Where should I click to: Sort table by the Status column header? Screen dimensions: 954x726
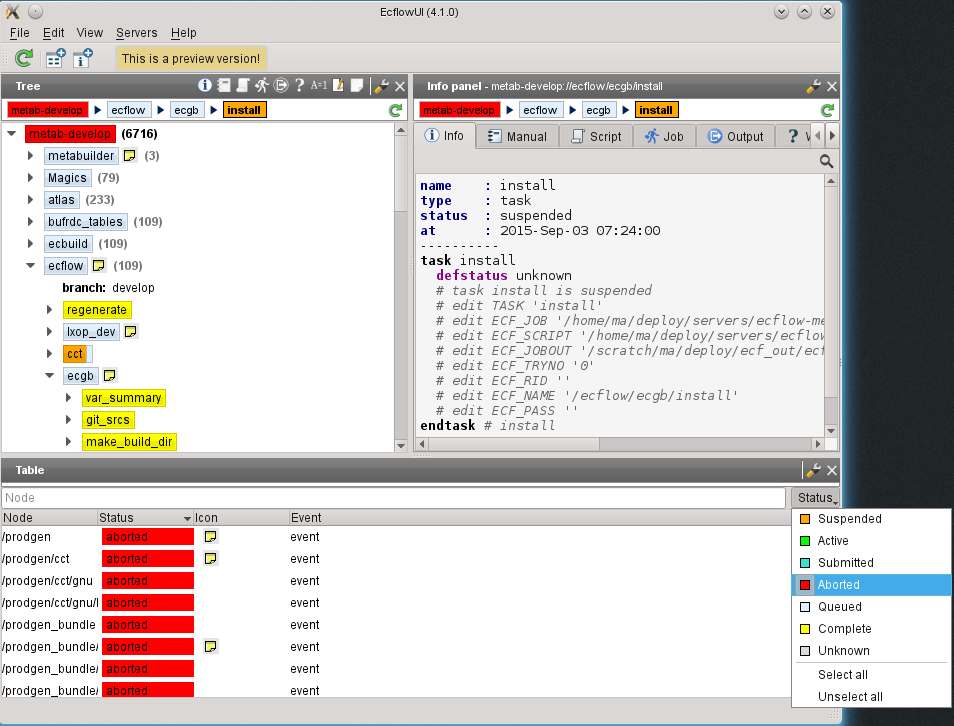click(x=145, y=518)
